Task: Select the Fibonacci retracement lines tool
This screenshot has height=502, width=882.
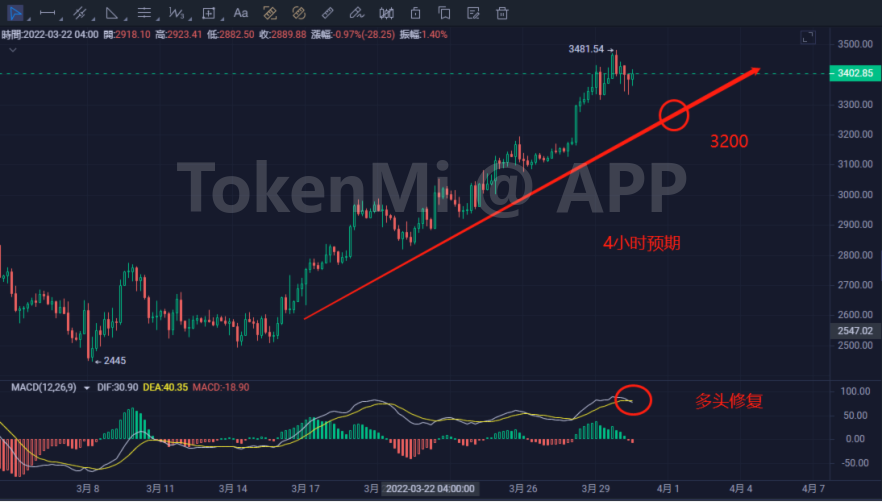Action: [x=144, y=12]
